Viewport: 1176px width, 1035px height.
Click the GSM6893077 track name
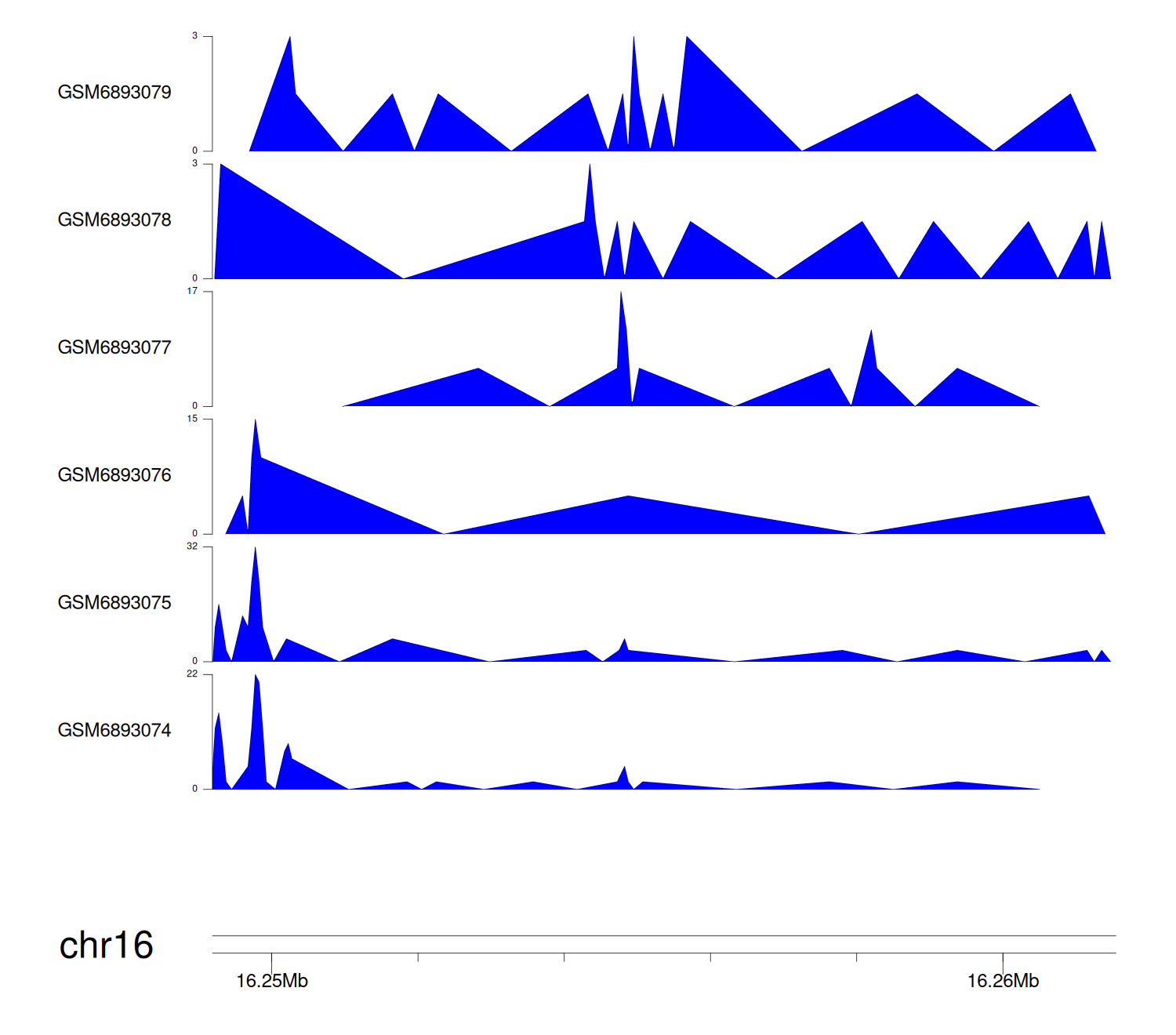114,348
